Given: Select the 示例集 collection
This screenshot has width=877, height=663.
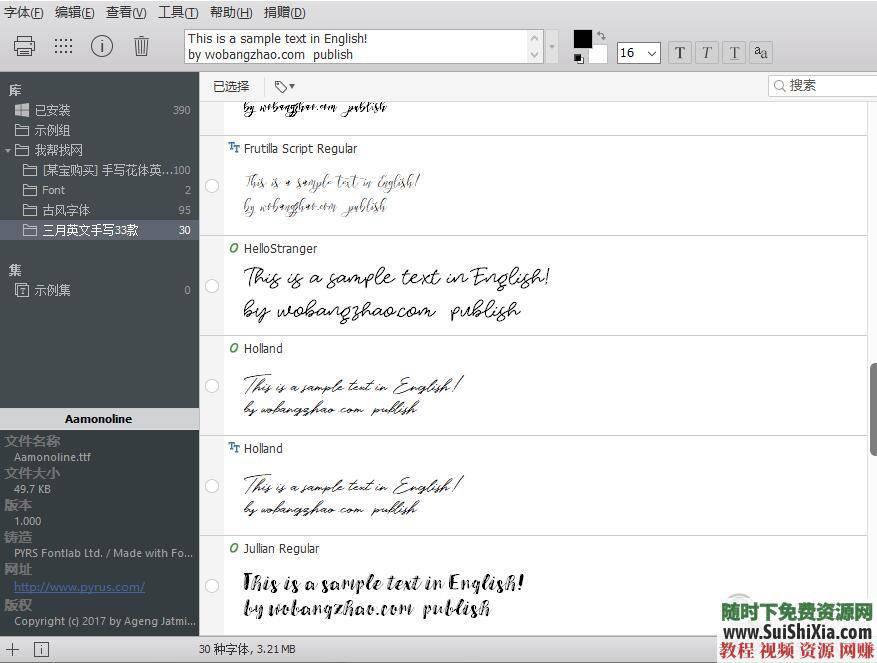Looking at the screenshot, I should click(100, 290).
